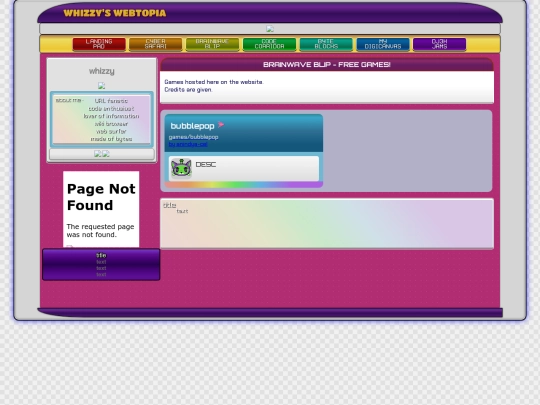Viewport: 540px width, 405px height.
Task: Click the broken avatar image under whizzy
Action: pos(101,86)
